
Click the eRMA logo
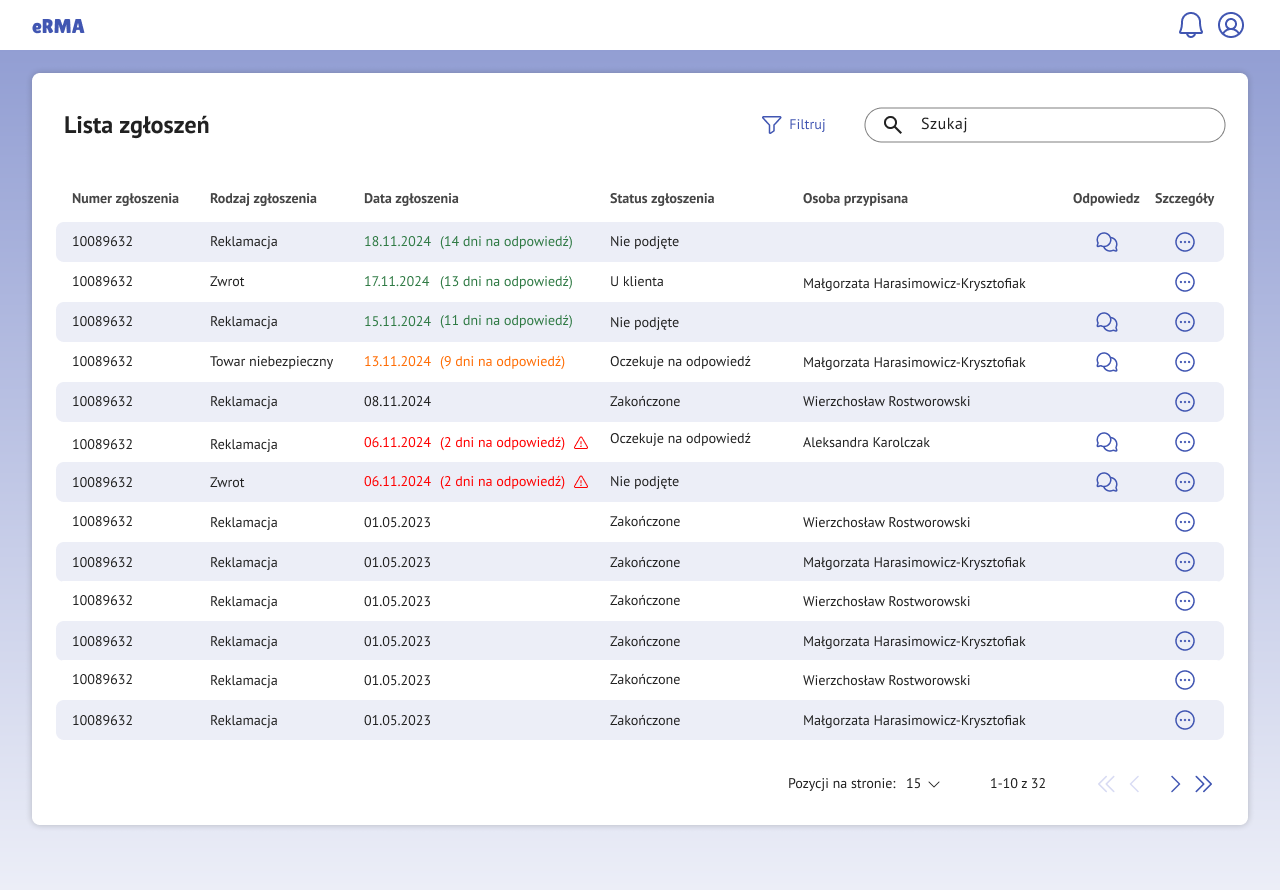(58, 26)
